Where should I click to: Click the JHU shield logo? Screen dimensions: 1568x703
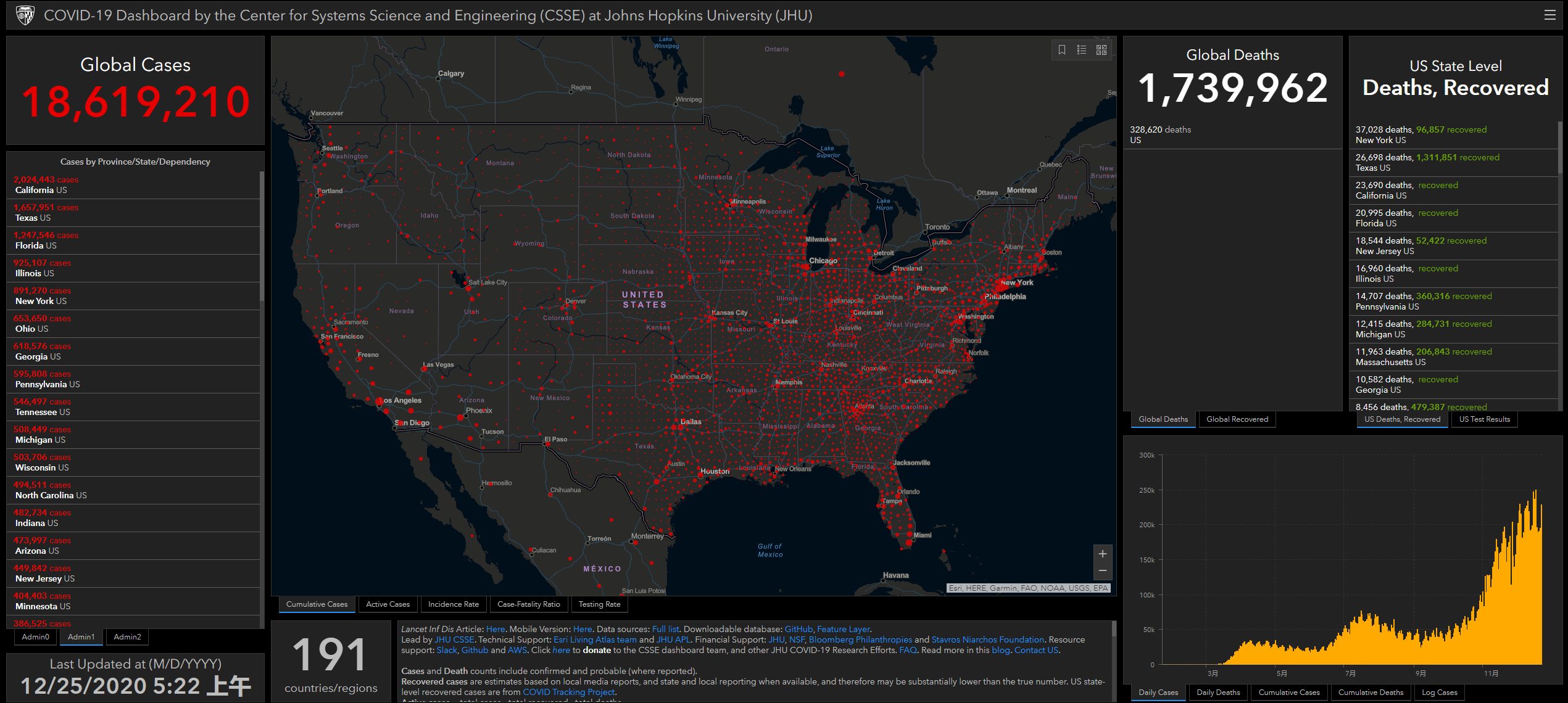click(25, 15)
